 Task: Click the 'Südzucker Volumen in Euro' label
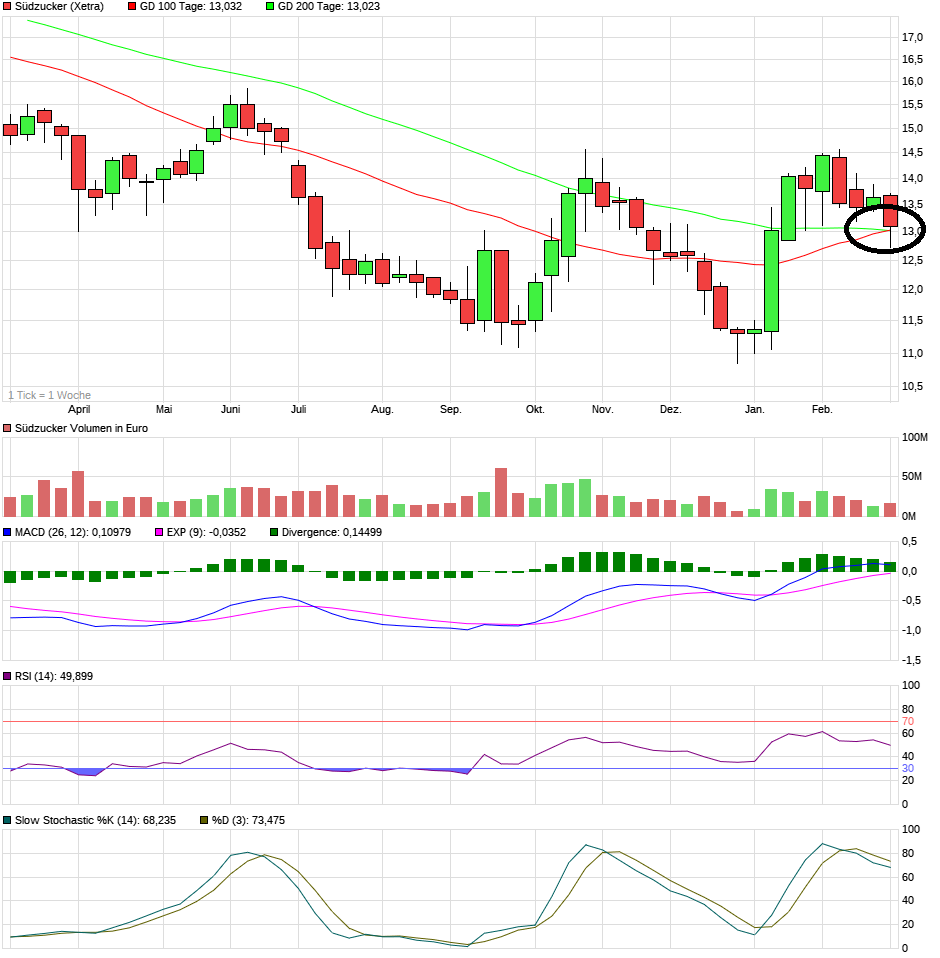[x=81, y=428]
